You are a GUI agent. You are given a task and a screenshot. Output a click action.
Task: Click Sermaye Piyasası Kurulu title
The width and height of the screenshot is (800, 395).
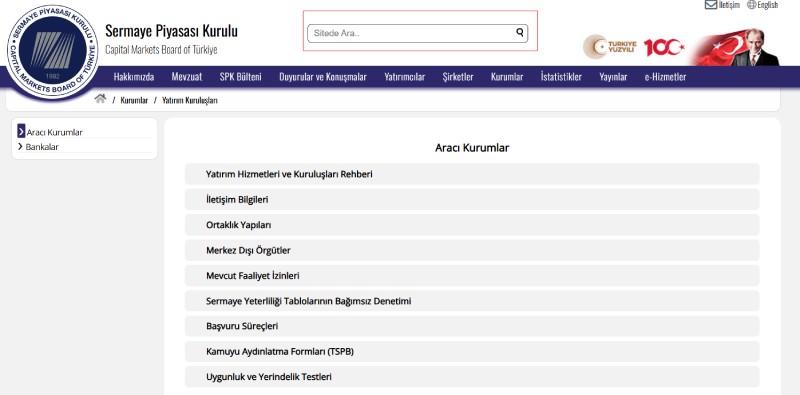(171, 31)
